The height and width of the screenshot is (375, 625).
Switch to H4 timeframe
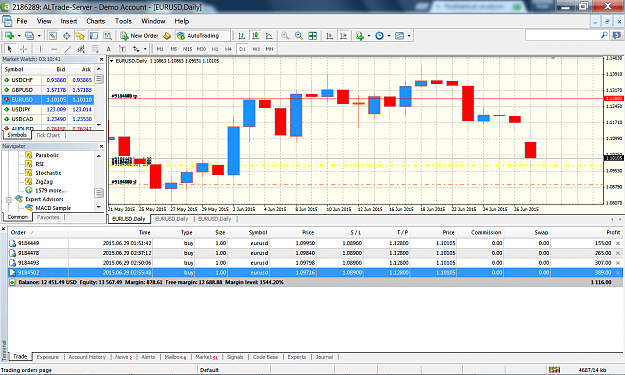228,49
